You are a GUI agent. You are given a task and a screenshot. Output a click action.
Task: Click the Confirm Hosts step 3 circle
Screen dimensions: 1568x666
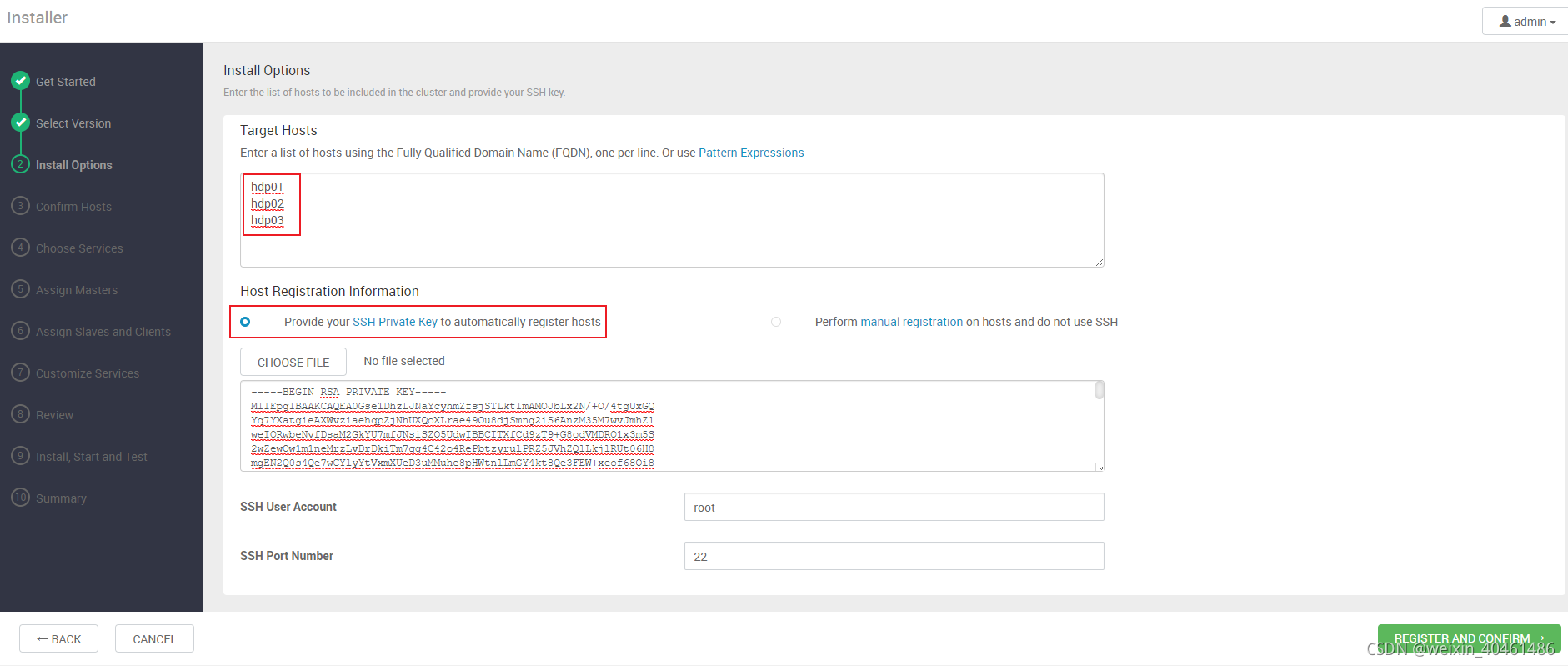click(21, 206)
